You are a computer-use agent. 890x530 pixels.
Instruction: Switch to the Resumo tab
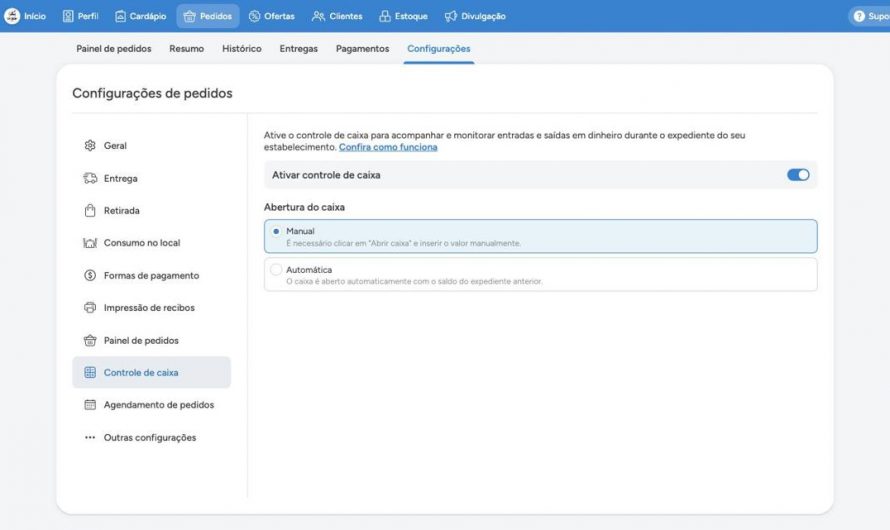coord(186,49)
